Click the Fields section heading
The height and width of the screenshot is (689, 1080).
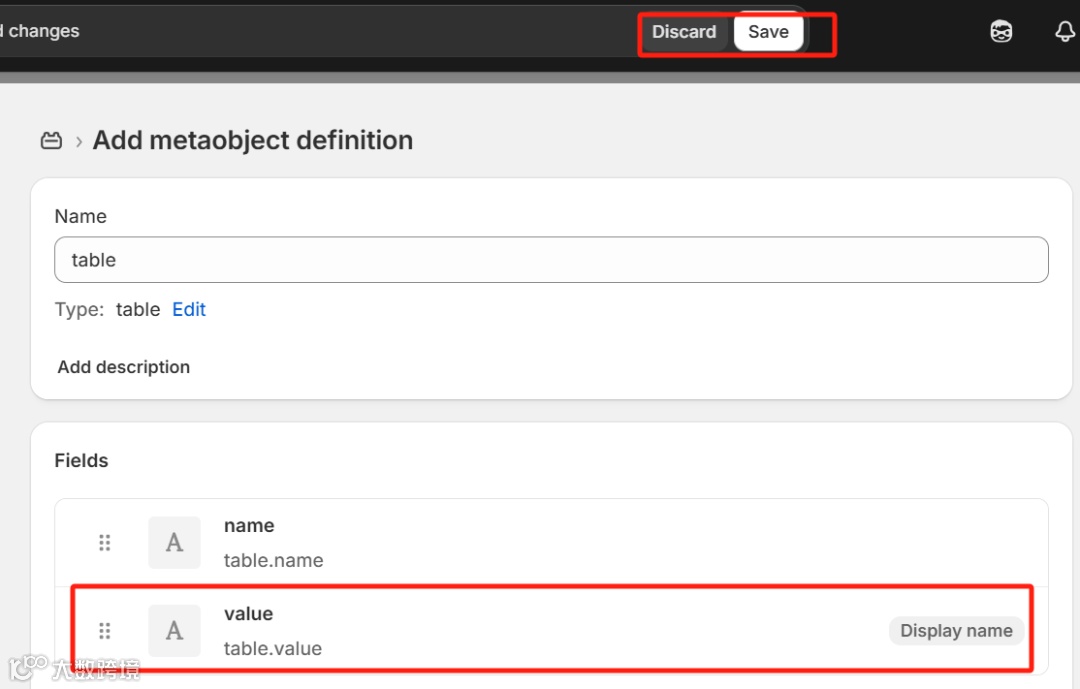tap(81, 461)
